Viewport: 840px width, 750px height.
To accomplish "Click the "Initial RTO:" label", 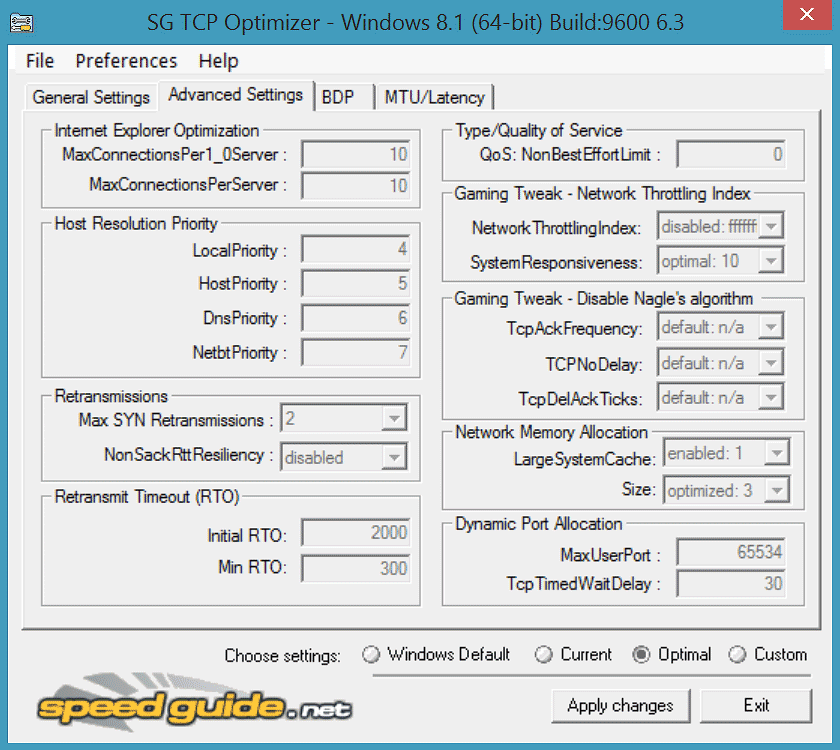I will tap(247, 536).
